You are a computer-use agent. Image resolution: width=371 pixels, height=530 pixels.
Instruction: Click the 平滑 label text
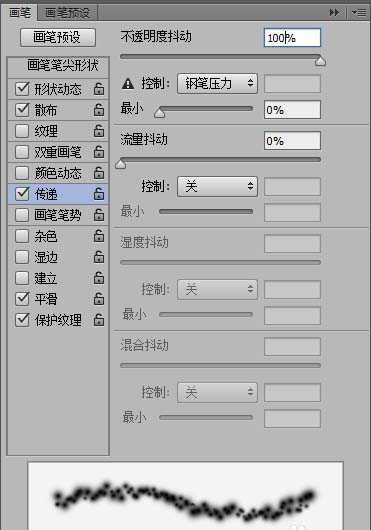[46, 299]
